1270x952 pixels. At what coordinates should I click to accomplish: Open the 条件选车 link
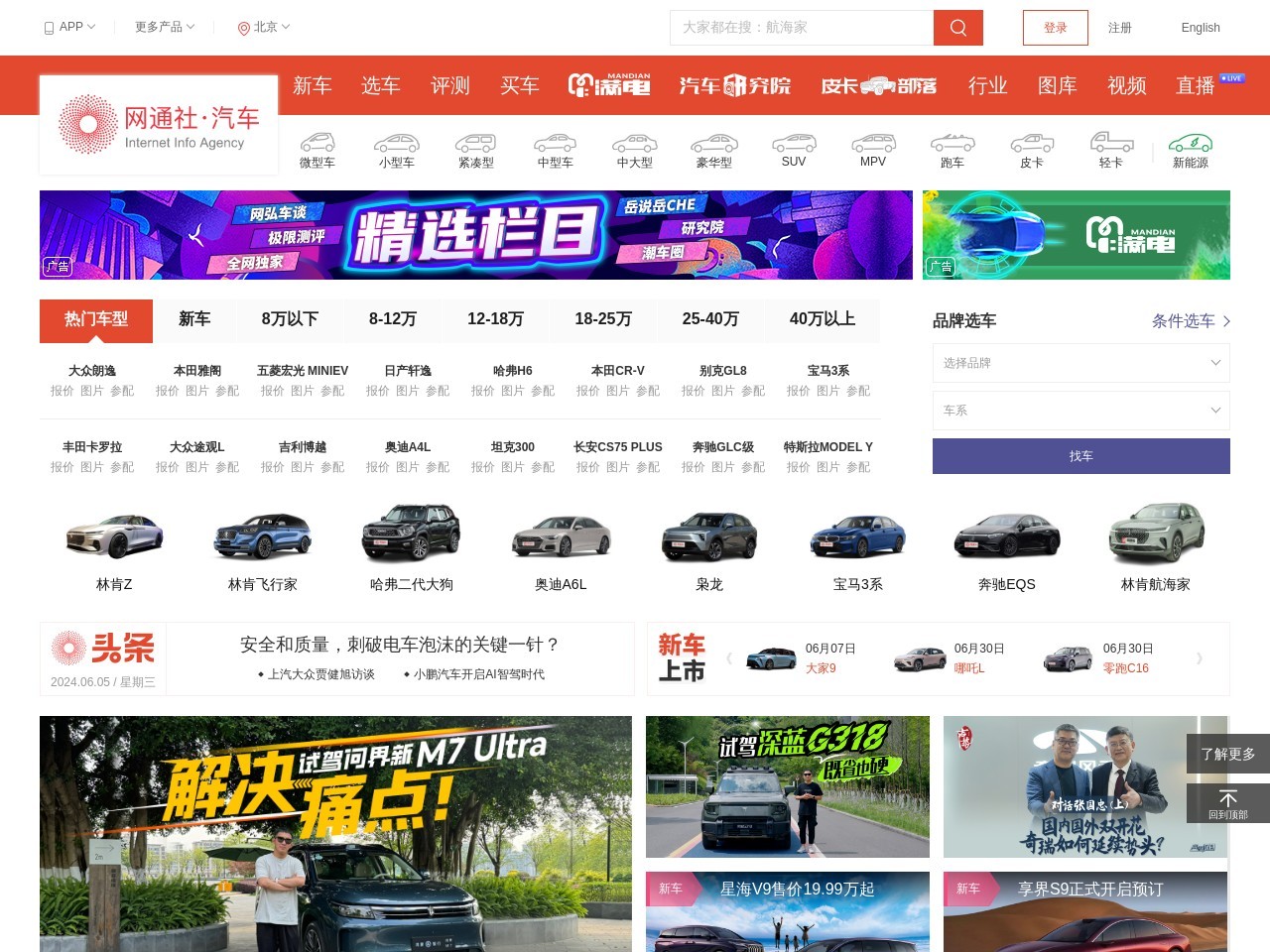click(x=1184, y=320)
